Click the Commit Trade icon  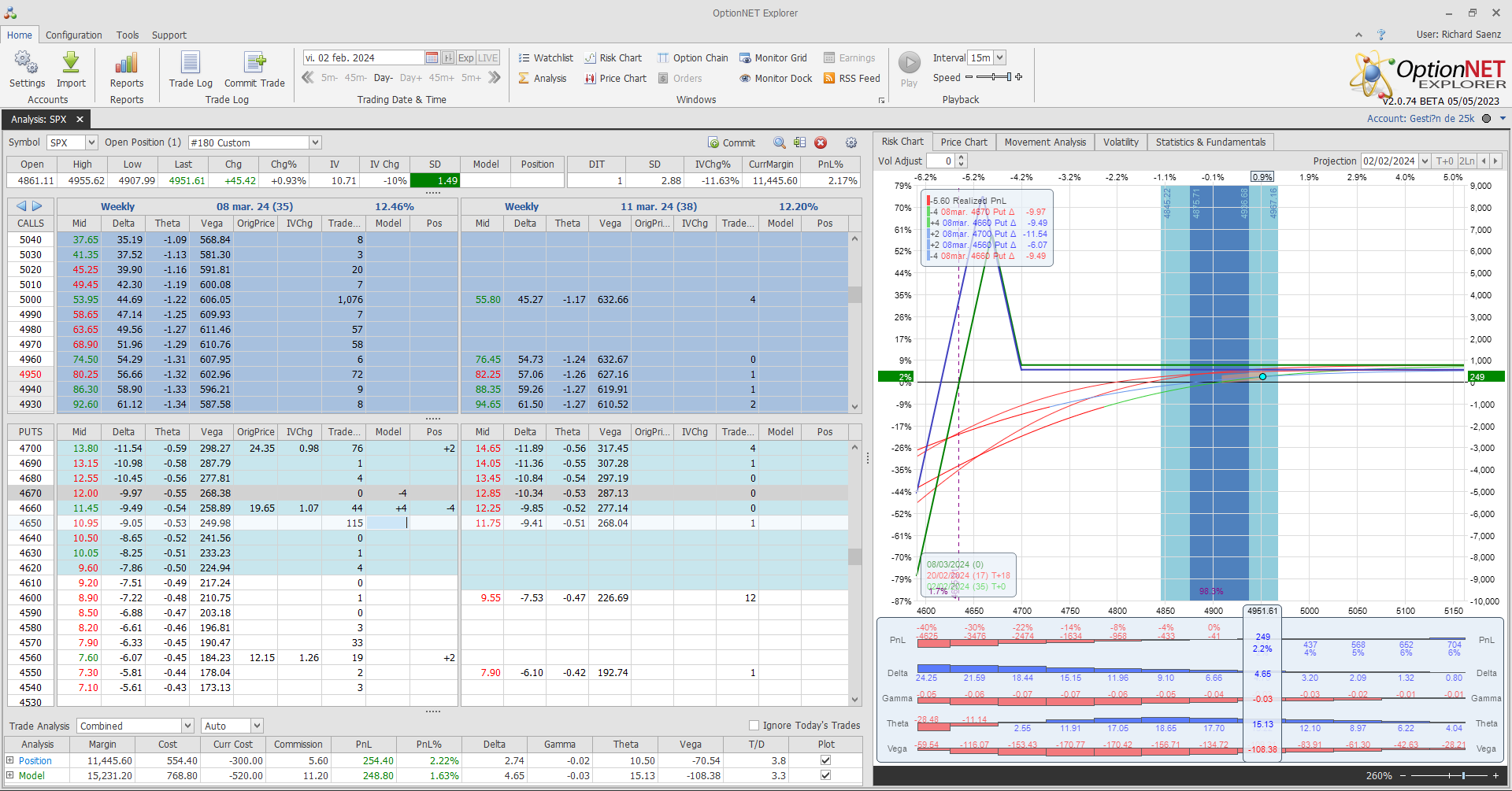(x=254, y=63)
